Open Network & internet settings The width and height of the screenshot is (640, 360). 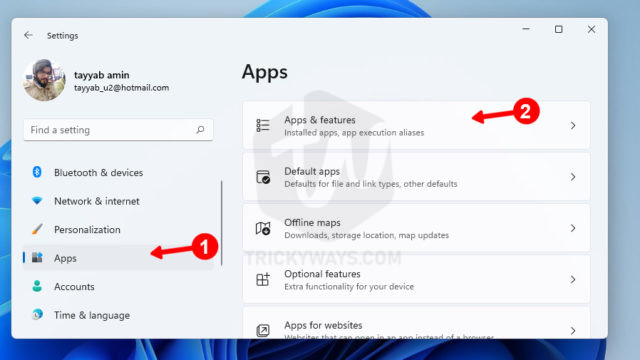coord(118,201)
